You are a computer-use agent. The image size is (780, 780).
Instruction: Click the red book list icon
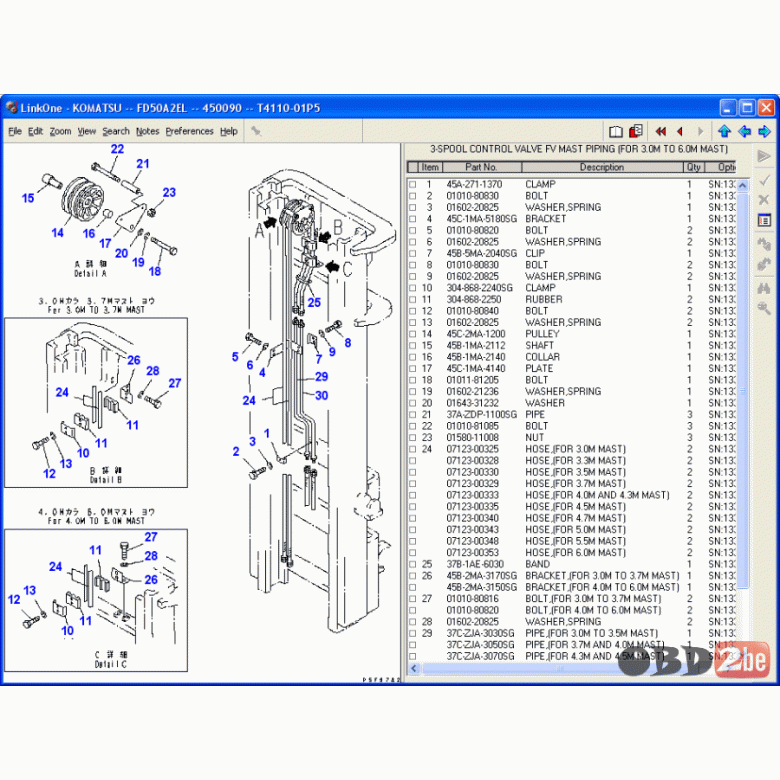[636, 131]
